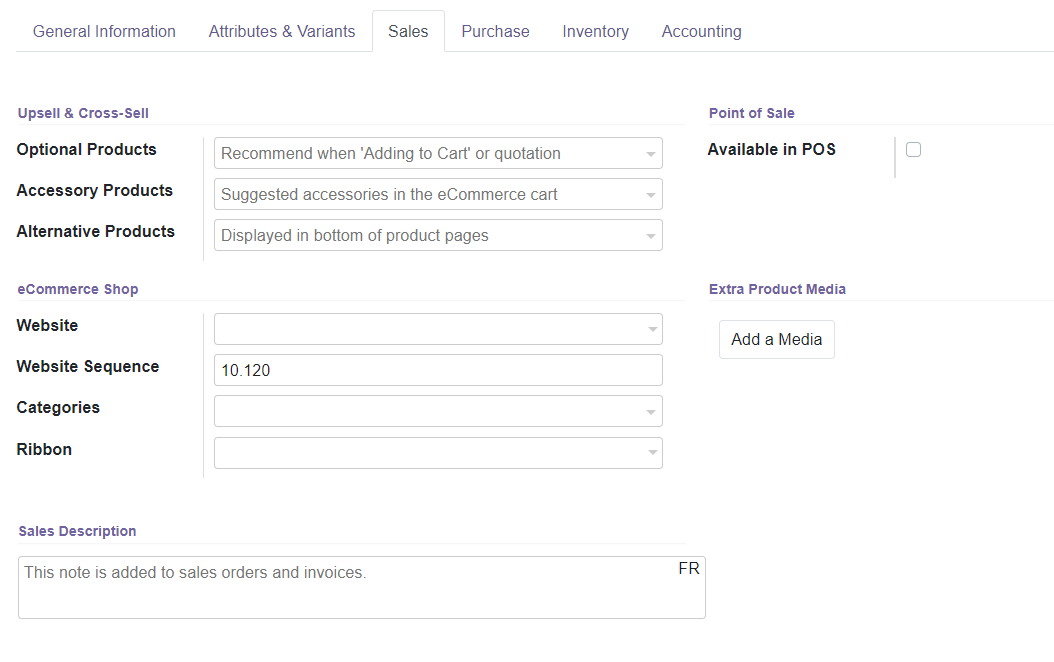Open the Inventory tab

point(595,31)
